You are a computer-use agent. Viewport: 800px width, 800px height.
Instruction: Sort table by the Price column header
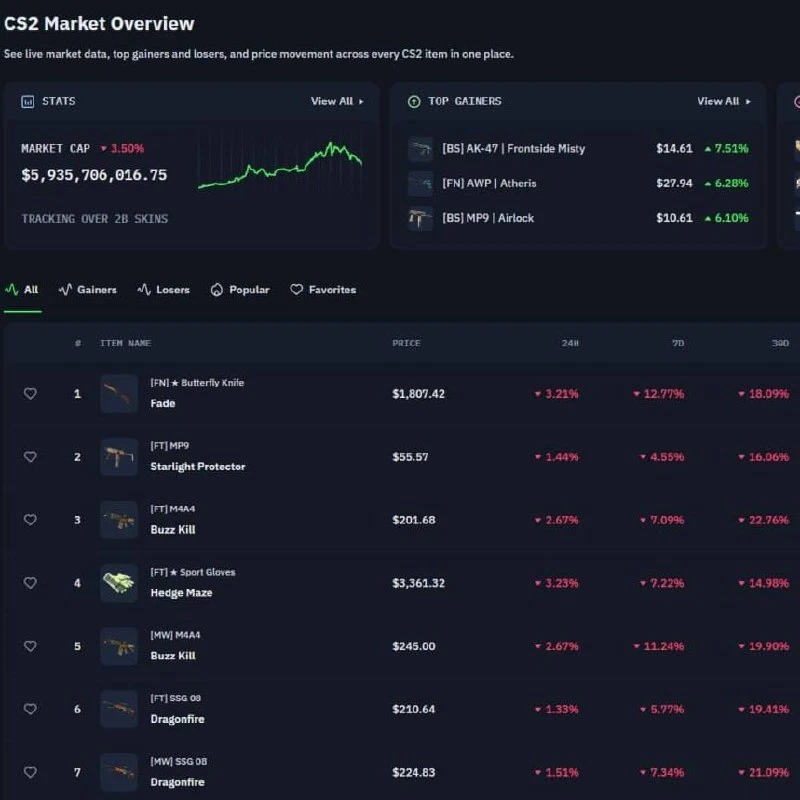coord(406,343)
